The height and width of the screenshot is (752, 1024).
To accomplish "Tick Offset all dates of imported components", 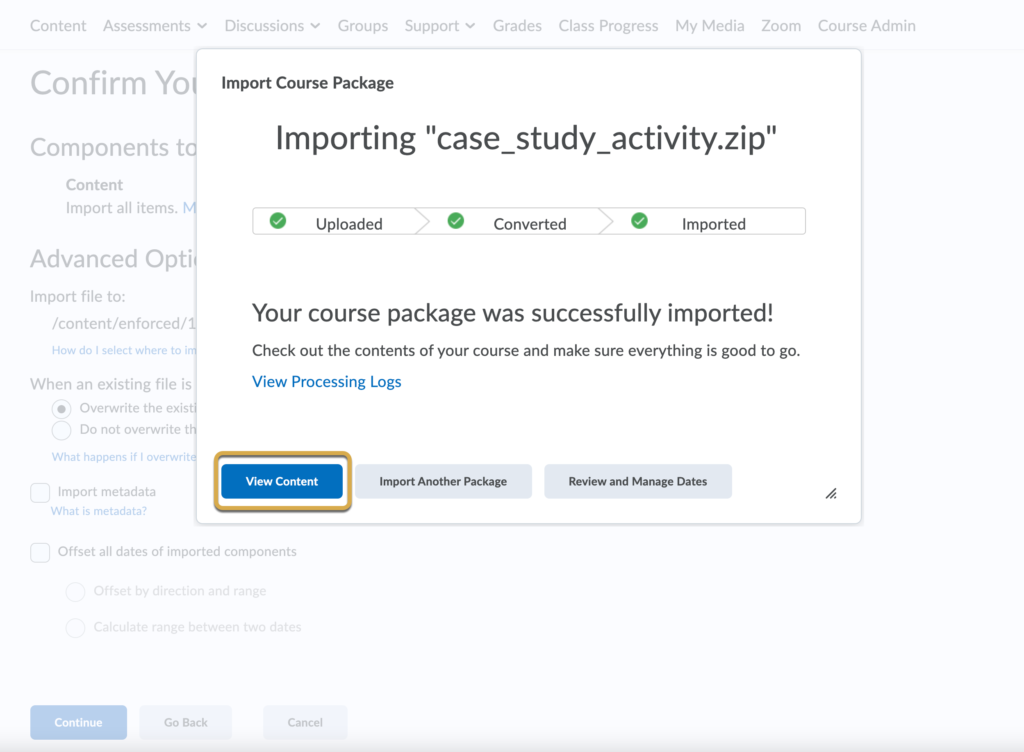I will 40,552.
